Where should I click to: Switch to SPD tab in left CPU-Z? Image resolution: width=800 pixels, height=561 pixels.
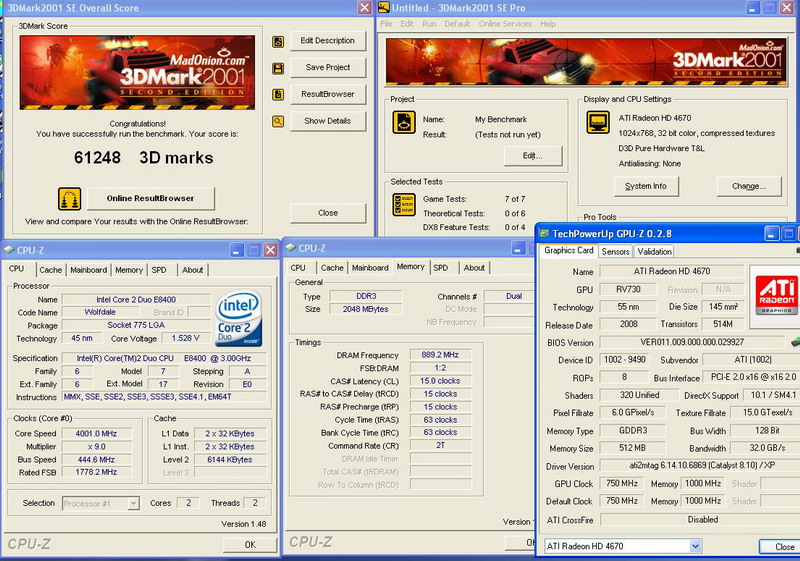159,270
